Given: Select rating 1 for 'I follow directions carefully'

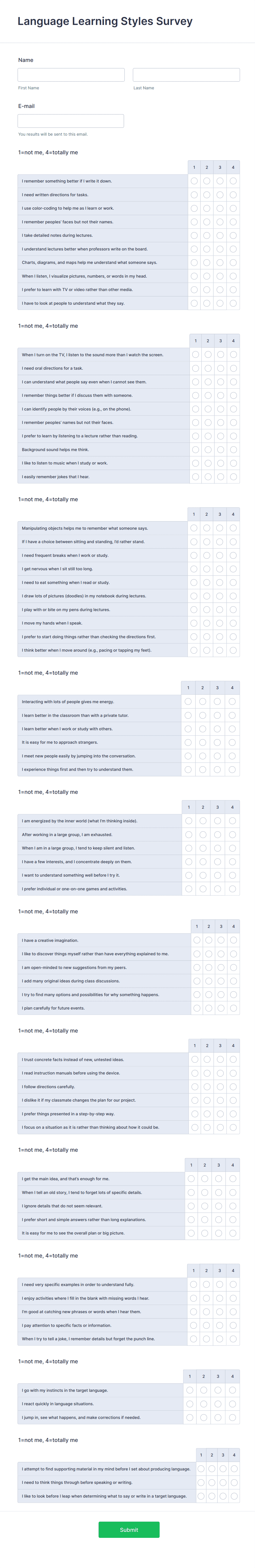Looking at the screenshot, I should (194, 1087).
